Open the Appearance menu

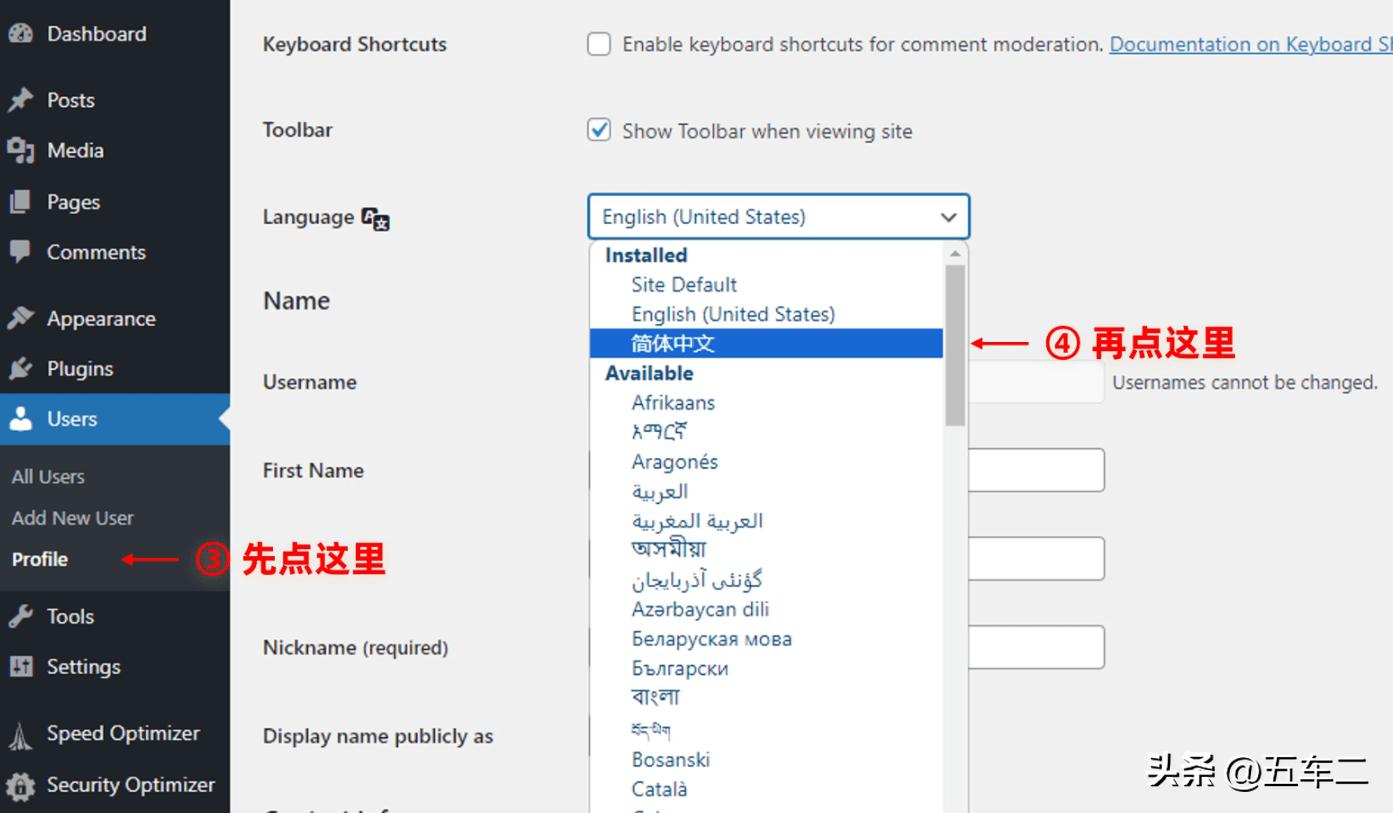[x=115, y=319]
